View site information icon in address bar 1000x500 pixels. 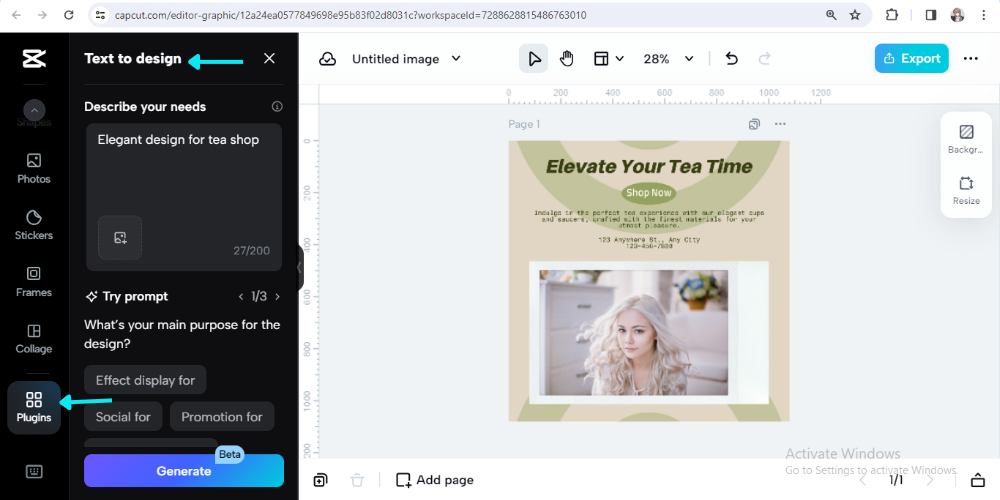99,15
